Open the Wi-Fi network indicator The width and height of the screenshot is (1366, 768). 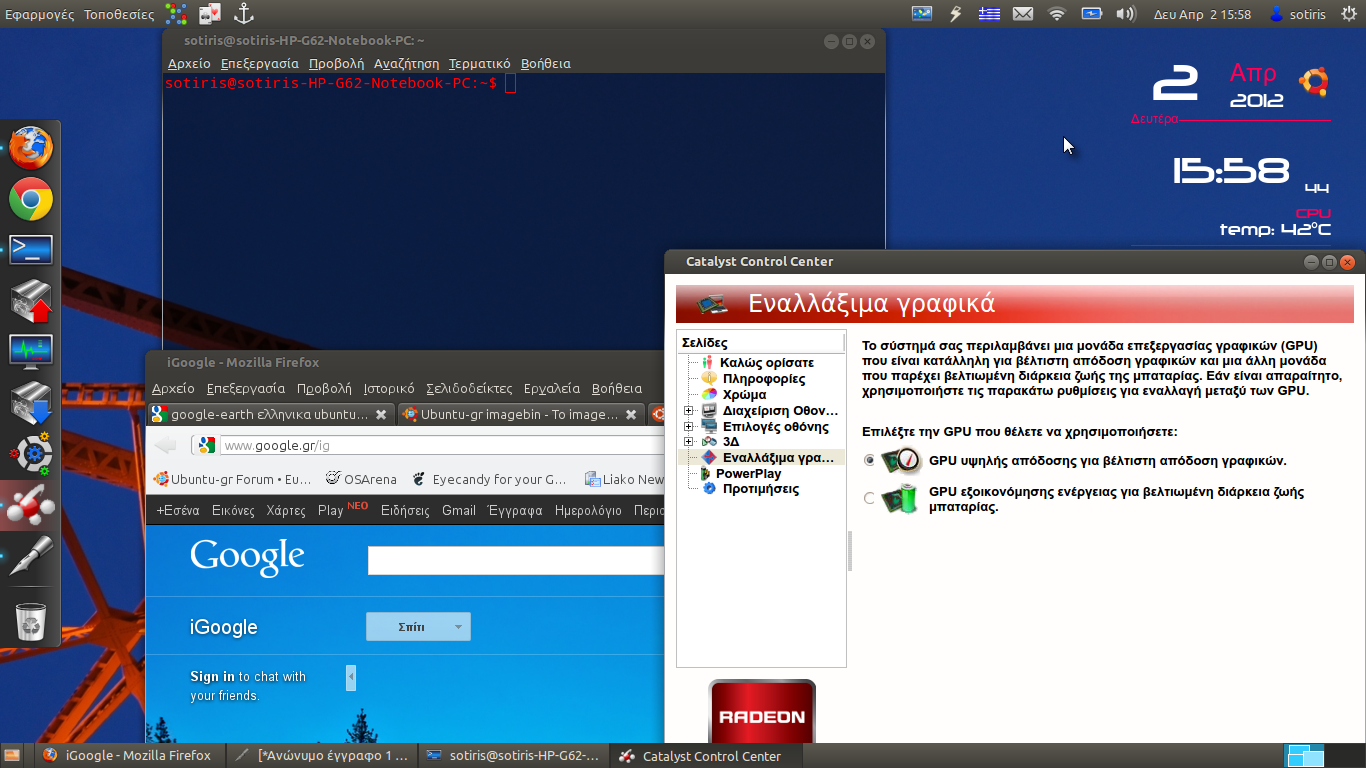pos(1057,14)
